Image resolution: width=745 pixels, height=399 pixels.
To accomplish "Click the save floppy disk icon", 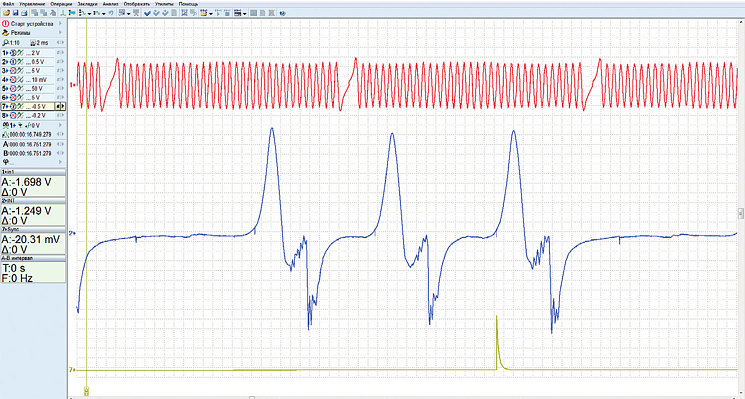I will click(x=15, y=13).
